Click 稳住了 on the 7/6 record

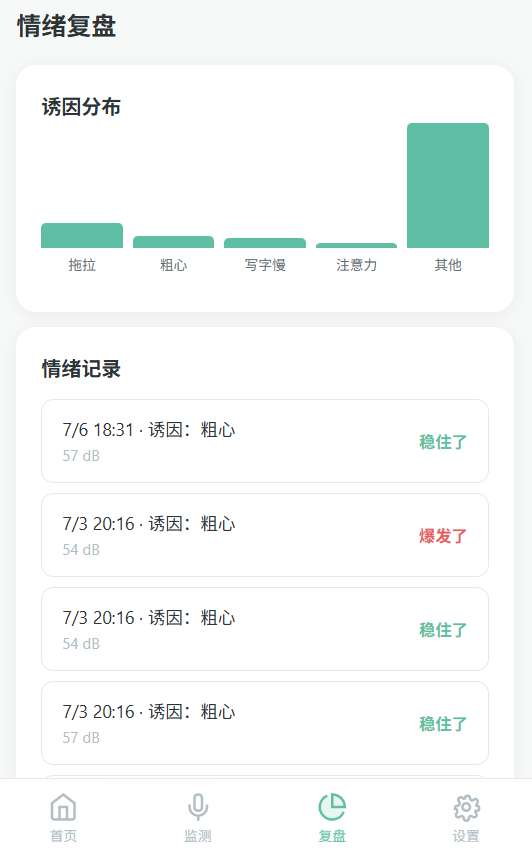(443, 442)
